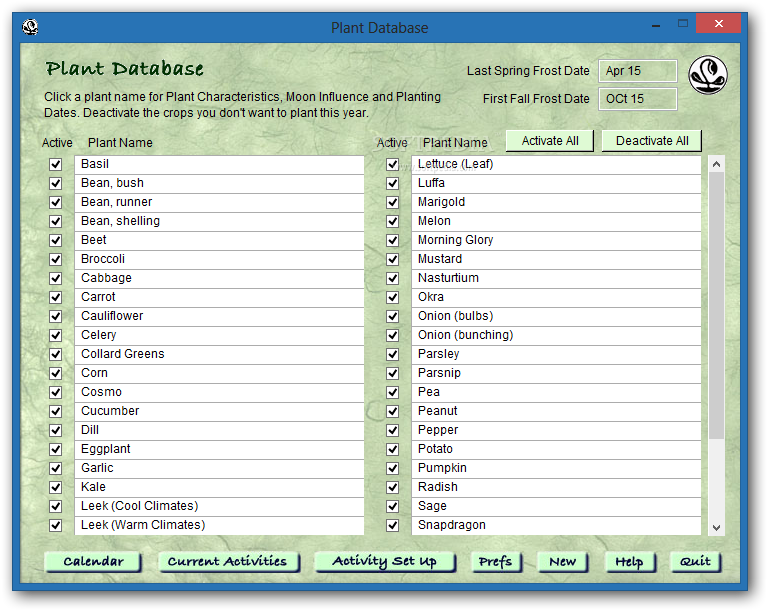The image size is (768, 611).
Task: Open the Cucumber entry
Action: pos(219,412)
